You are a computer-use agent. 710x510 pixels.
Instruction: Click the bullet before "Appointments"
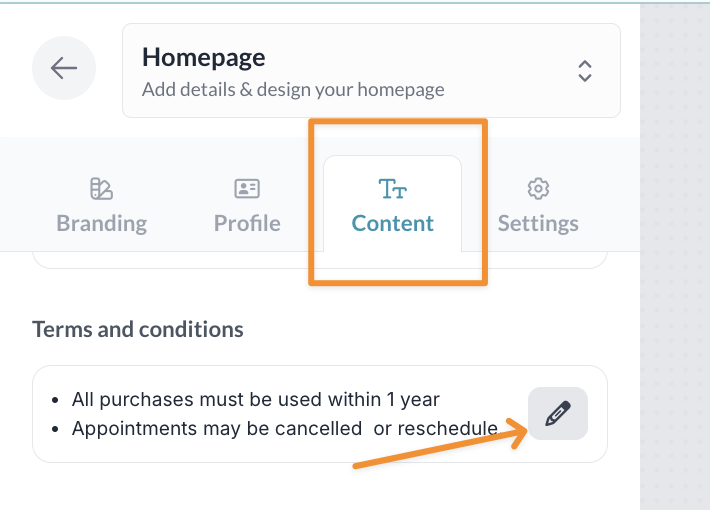56,429
